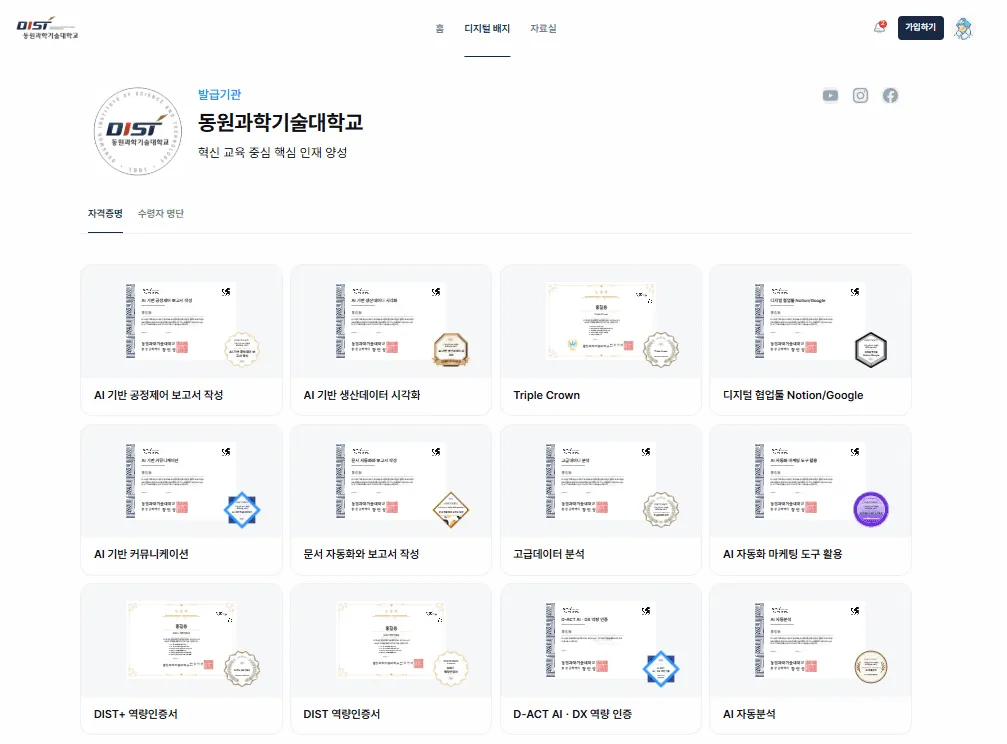1007x744 pixels.
Task: Click the 가입하기 button
Action: click(x=920, y=28)
